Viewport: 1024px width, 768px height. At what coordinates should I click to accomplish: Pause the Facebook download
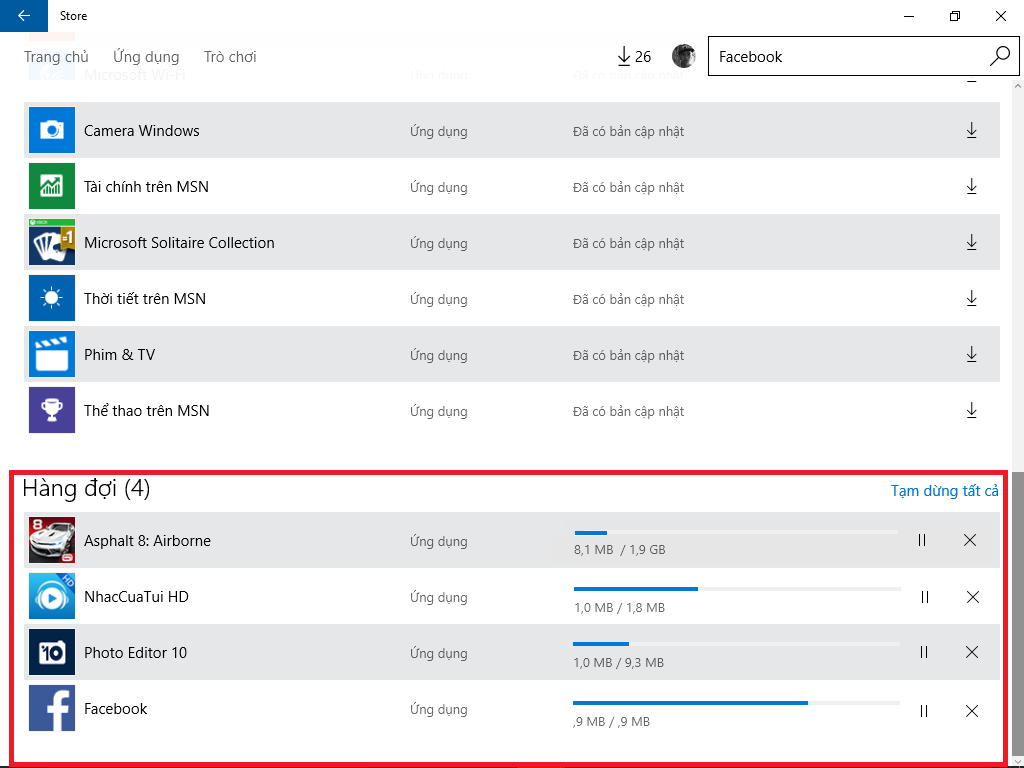tap(923, 711)
